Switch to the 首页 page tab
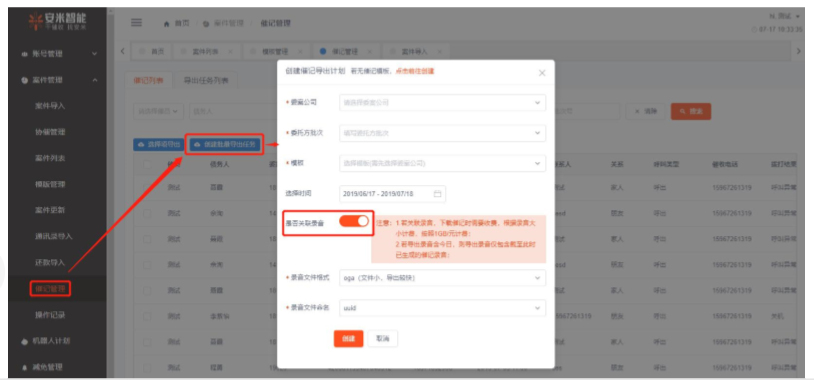814x380 pixels. [x=151, y=52]
